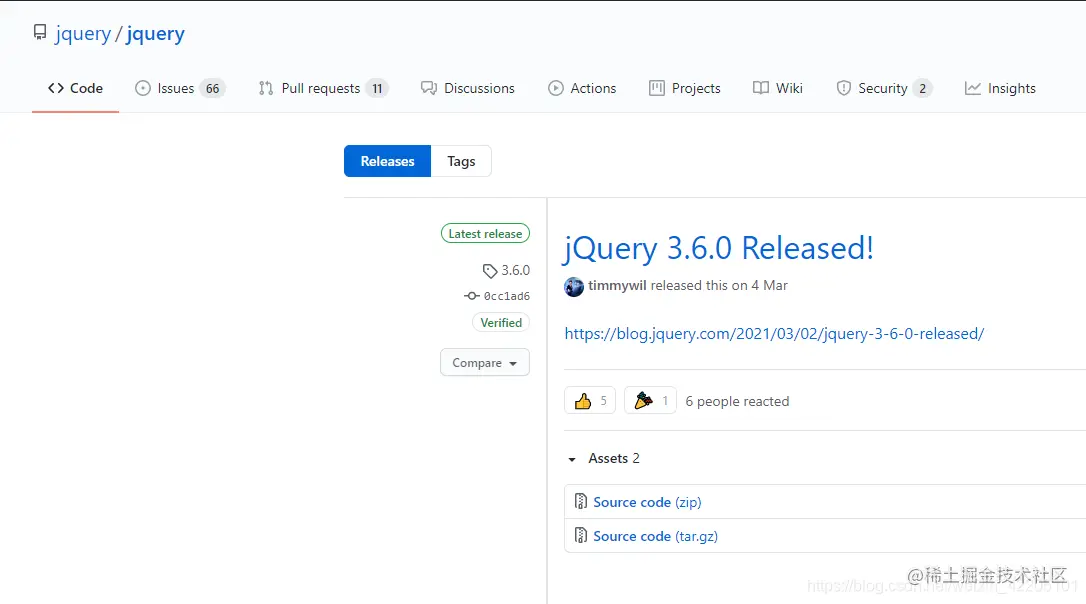1086x604 pixels.
Task: Click the archive icon for Source code (tar.gz)
Action: click(x=581, y=535)
